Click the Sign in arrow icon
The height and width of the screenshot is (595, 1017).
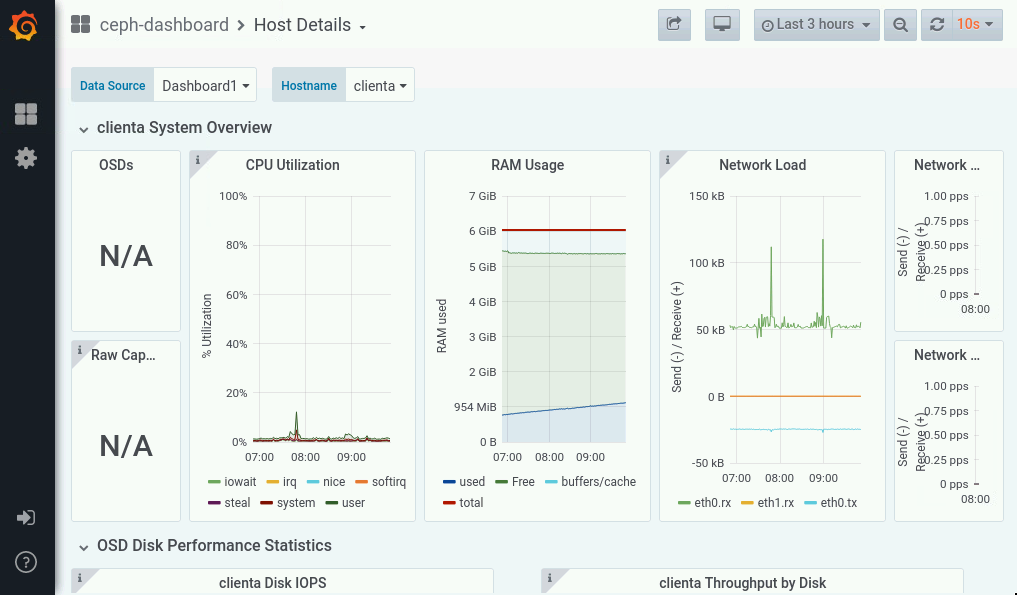coord(26,517)
